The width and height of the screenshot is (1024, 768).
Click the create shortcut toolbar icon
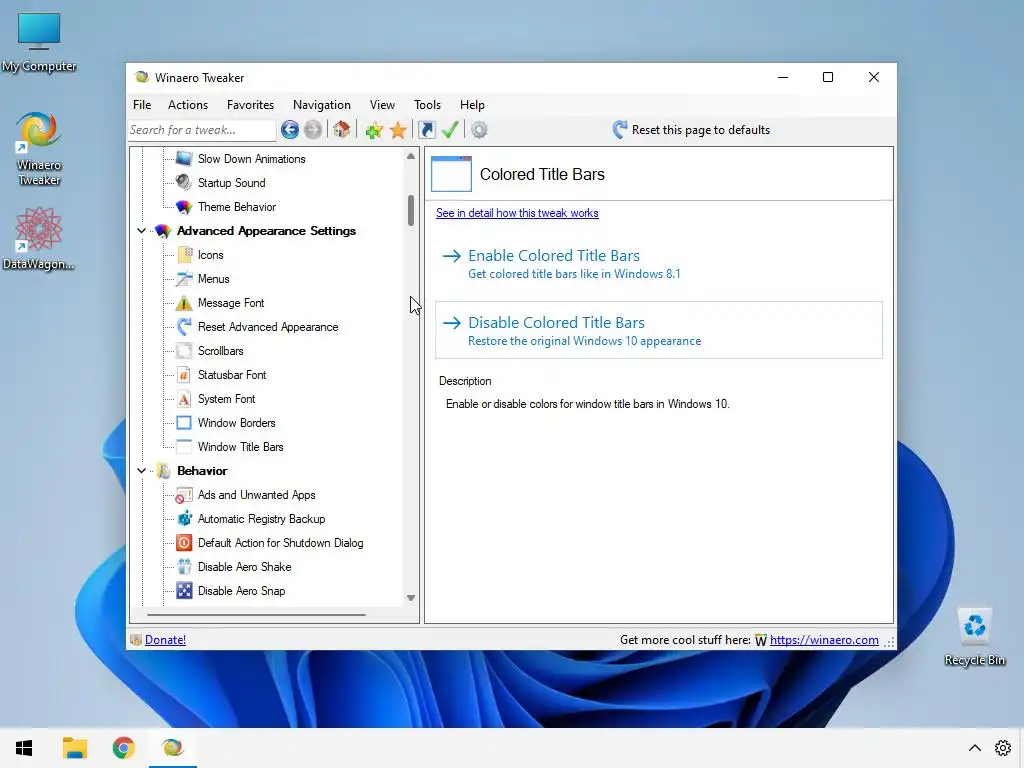point(426,130)
